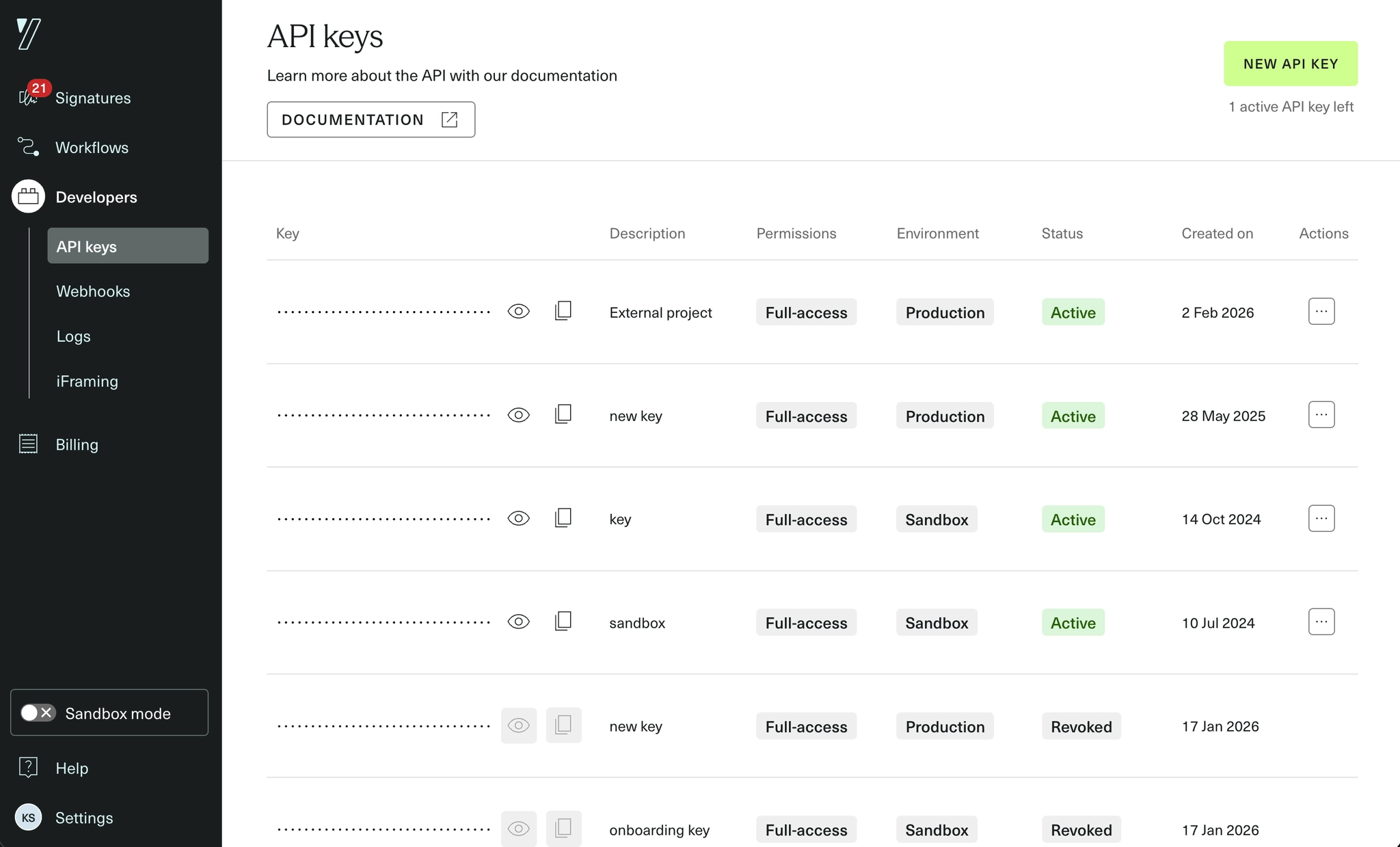Expand actions menu for 10 Jul 2024 sandbox key
This screenshot has height=847, width=1400.
[1321, 622]
